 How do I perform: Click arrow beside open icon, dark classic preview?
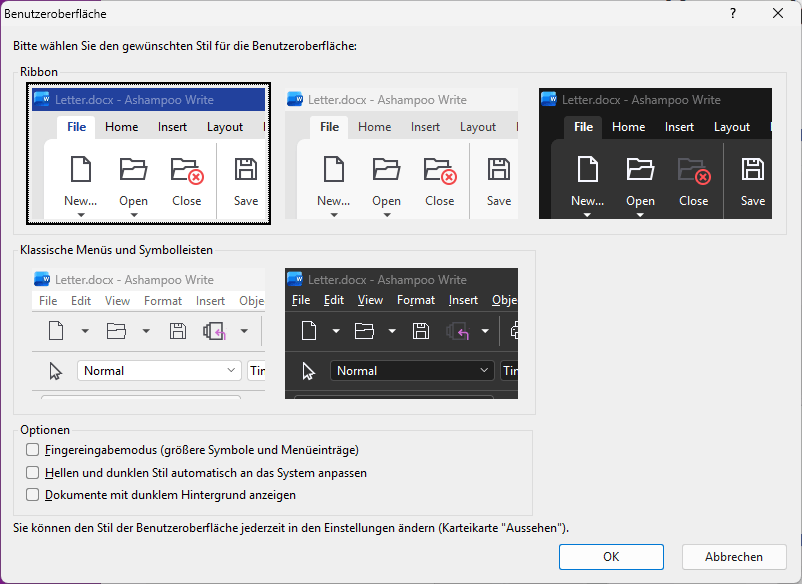(392, 331)
